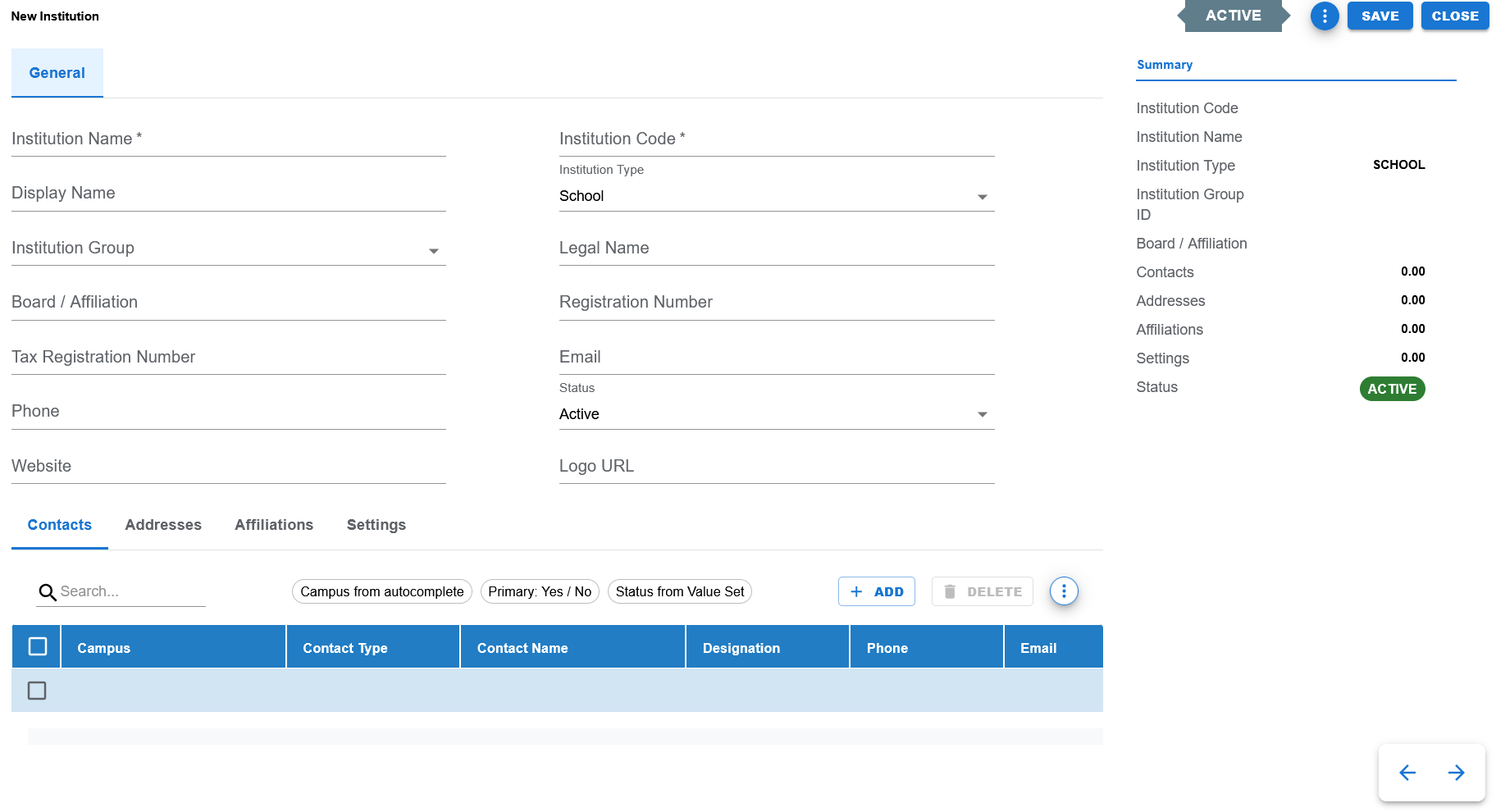Image resolution: width=1496 pixels, height=812 pixels.
Task: Click the Phone column header in table
Action: click(927, 647)
